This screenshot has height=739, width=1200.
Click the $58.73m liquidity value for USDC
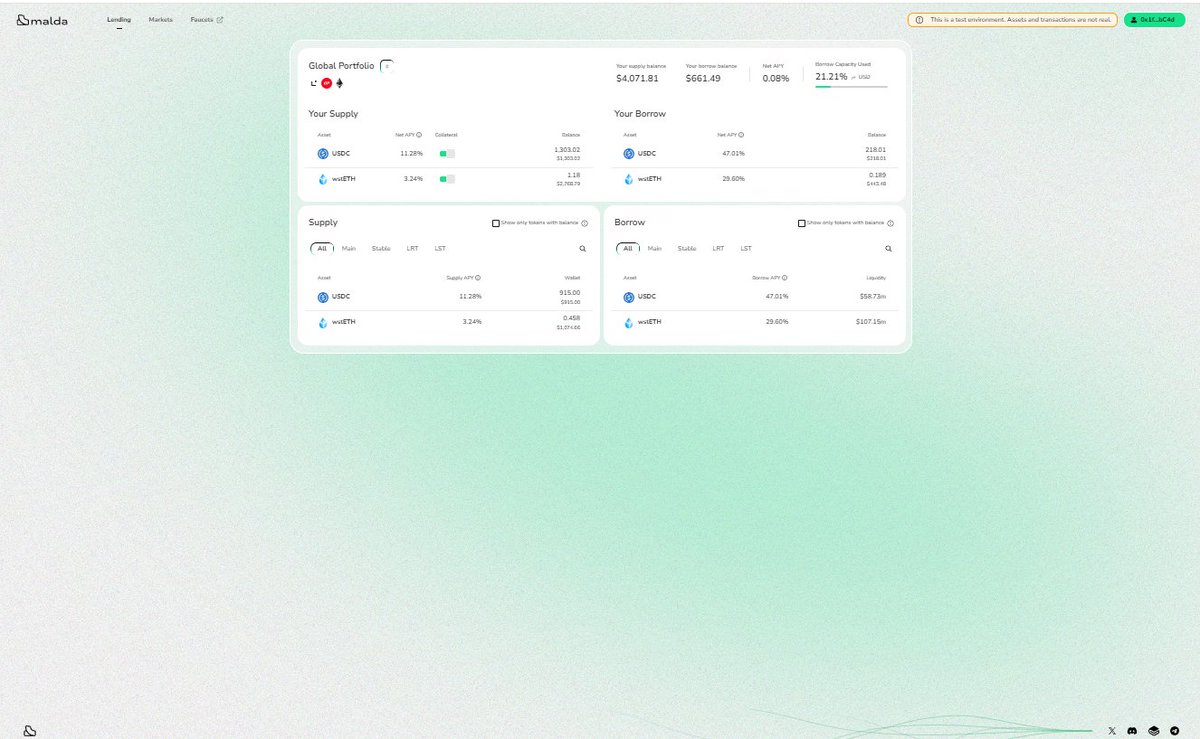[x=872, y=296]
